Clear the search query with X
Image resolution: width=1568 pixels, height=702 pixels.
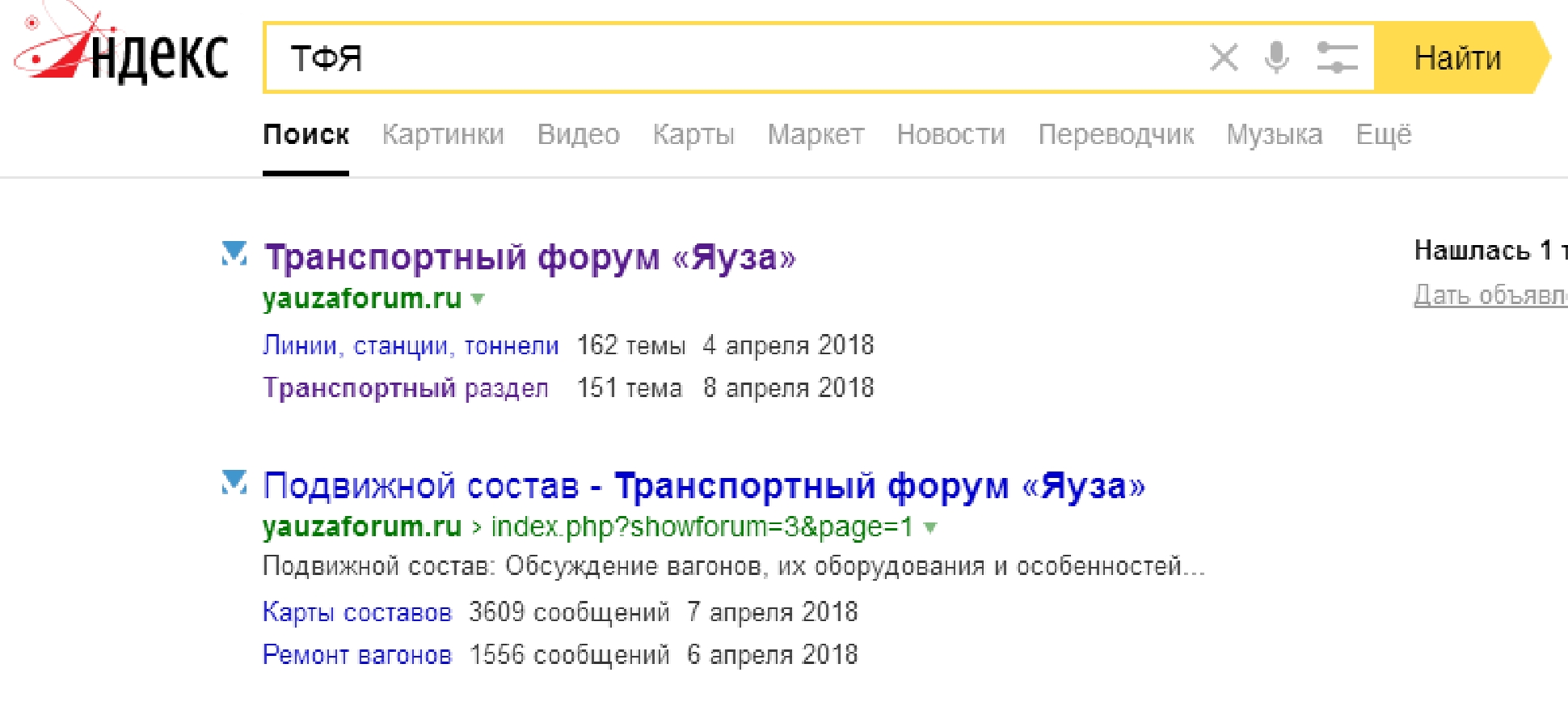[1223, 57]
